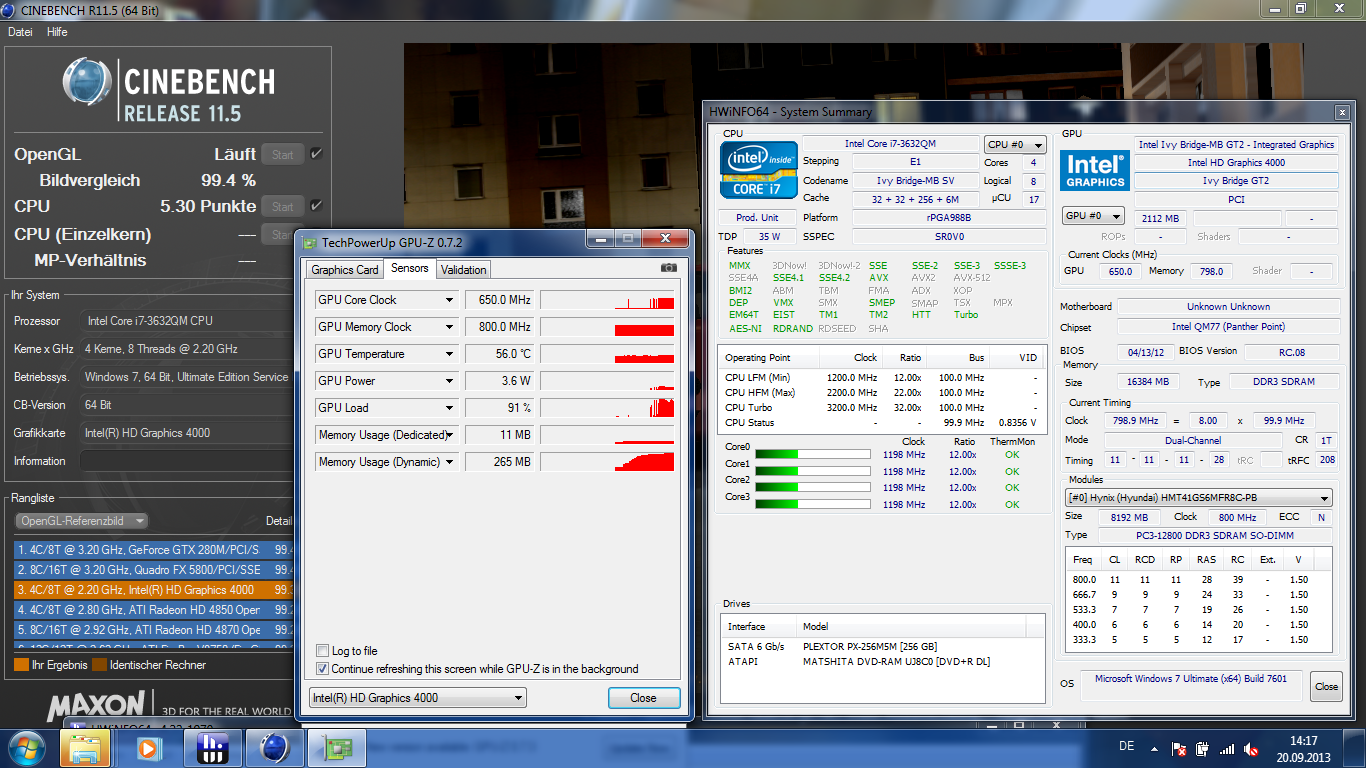Enable the Log to file checkbox
1366x768 pixels.
click(322, 651)
